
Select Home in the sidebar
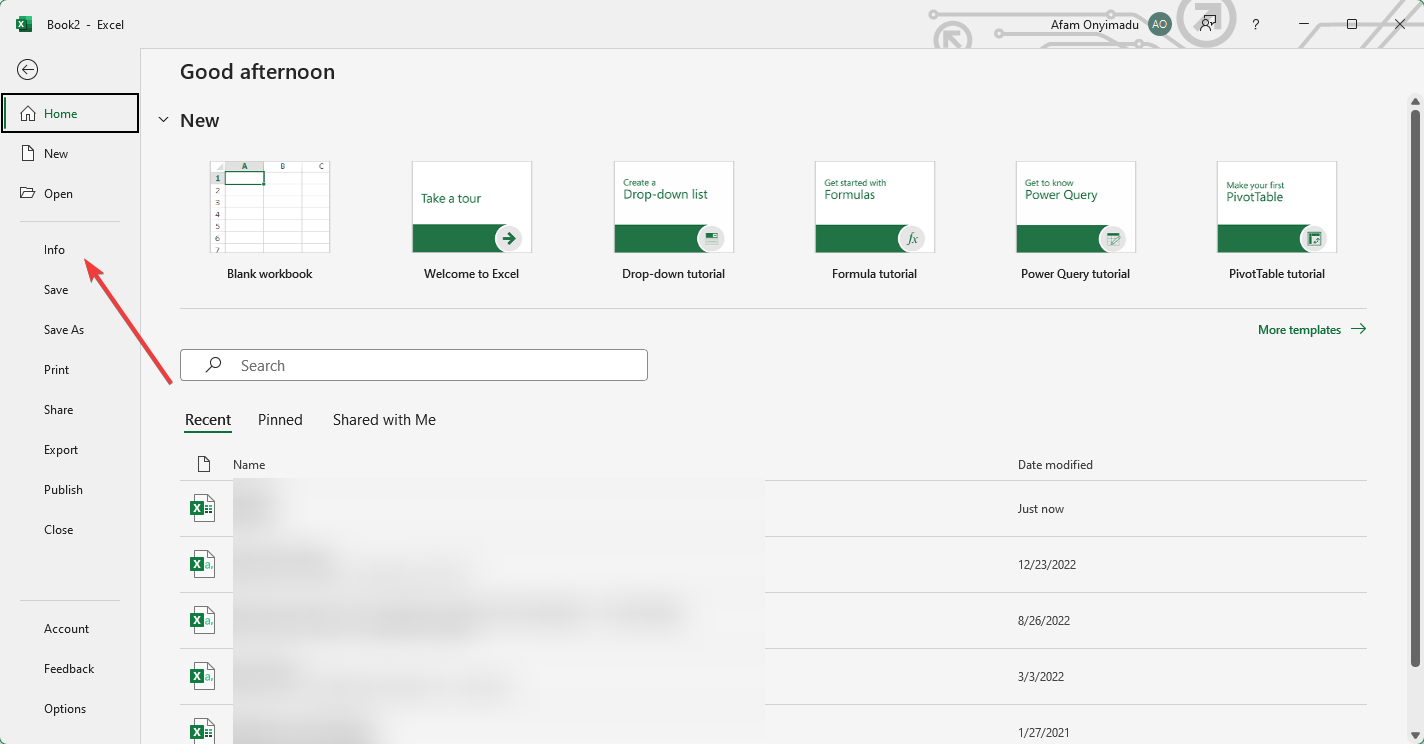[70, 113]
